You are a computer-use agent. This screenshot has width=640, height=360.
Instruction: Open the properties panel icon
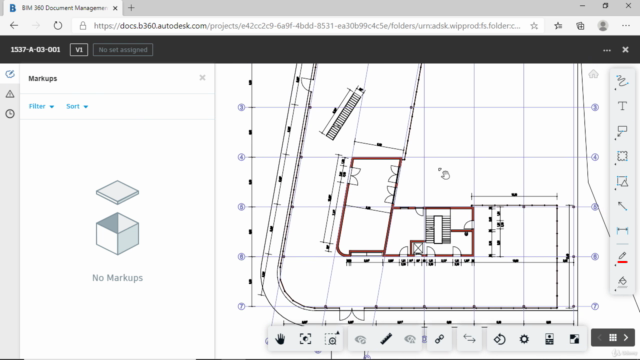point(549,339)
